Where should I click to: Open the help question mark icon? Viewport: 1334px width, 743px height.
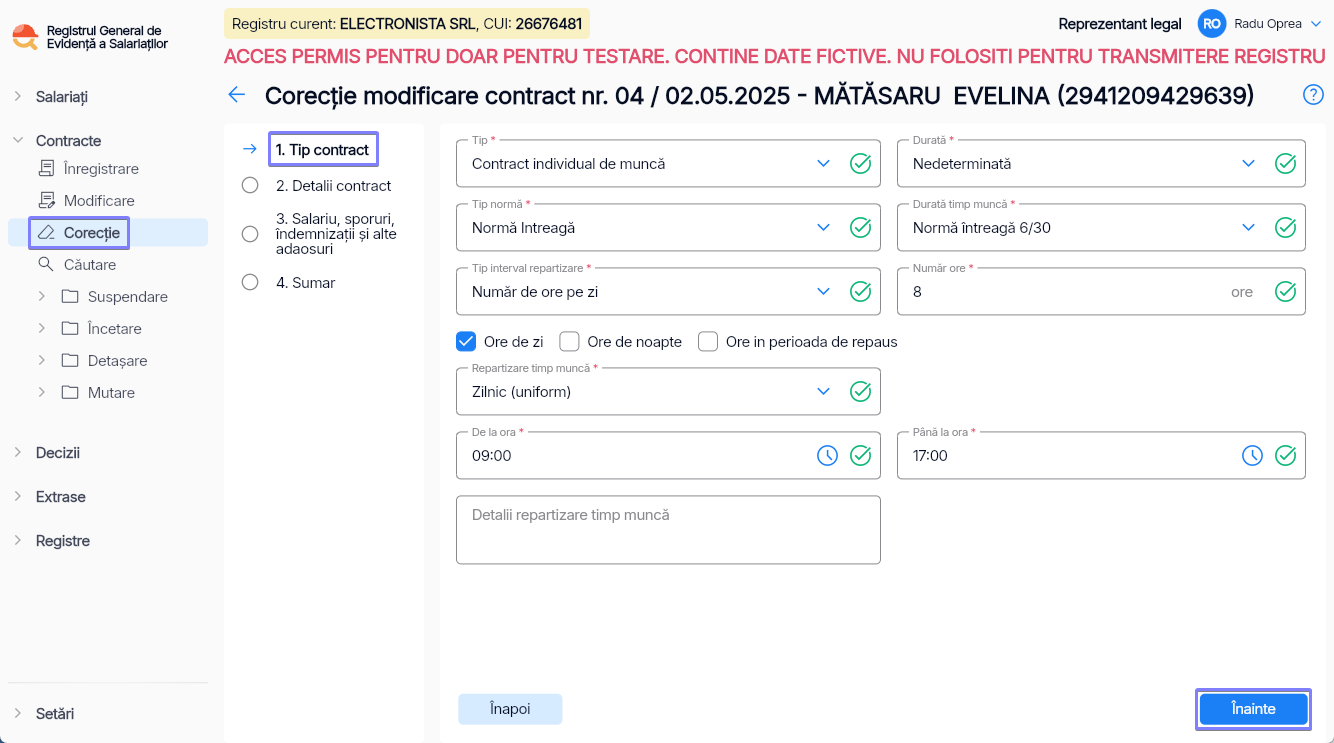1313,95
